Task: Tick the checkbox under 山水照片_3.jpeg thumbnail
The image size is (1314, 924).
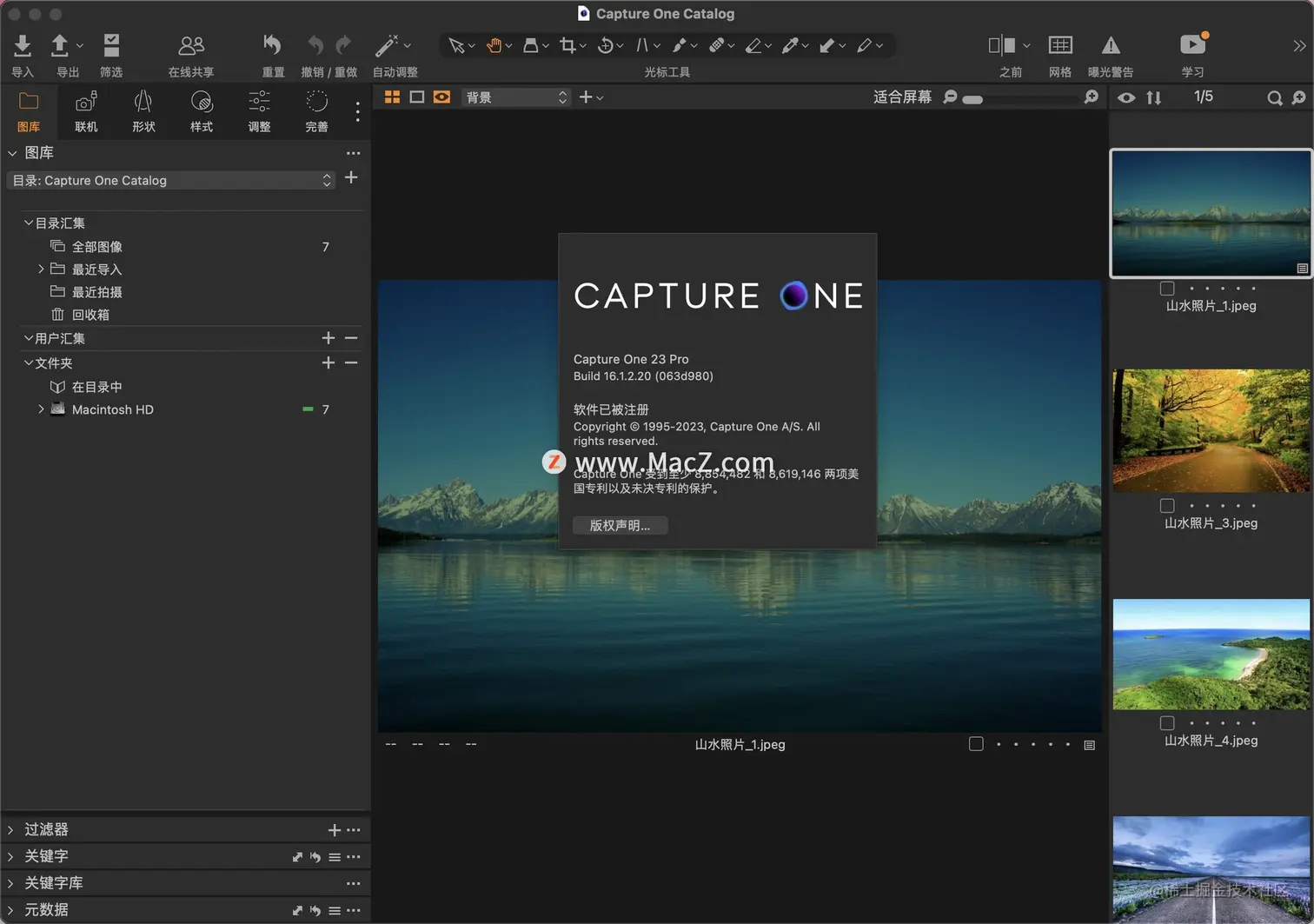Action: (x=1167, y=506)
